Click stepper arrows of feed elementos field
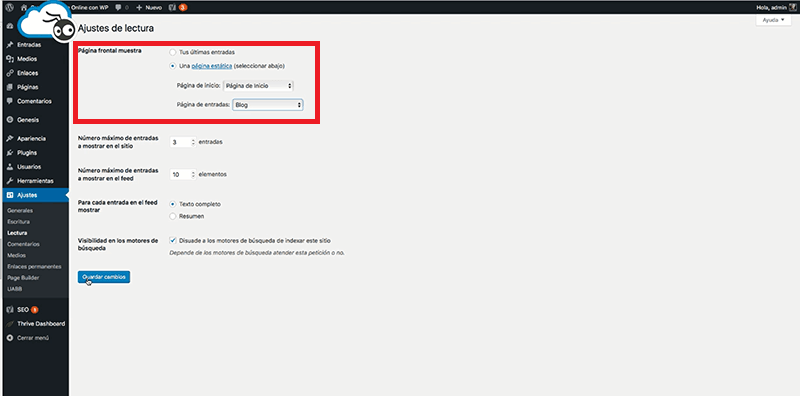Screen dimensions: 800x396 pos(193,175)
